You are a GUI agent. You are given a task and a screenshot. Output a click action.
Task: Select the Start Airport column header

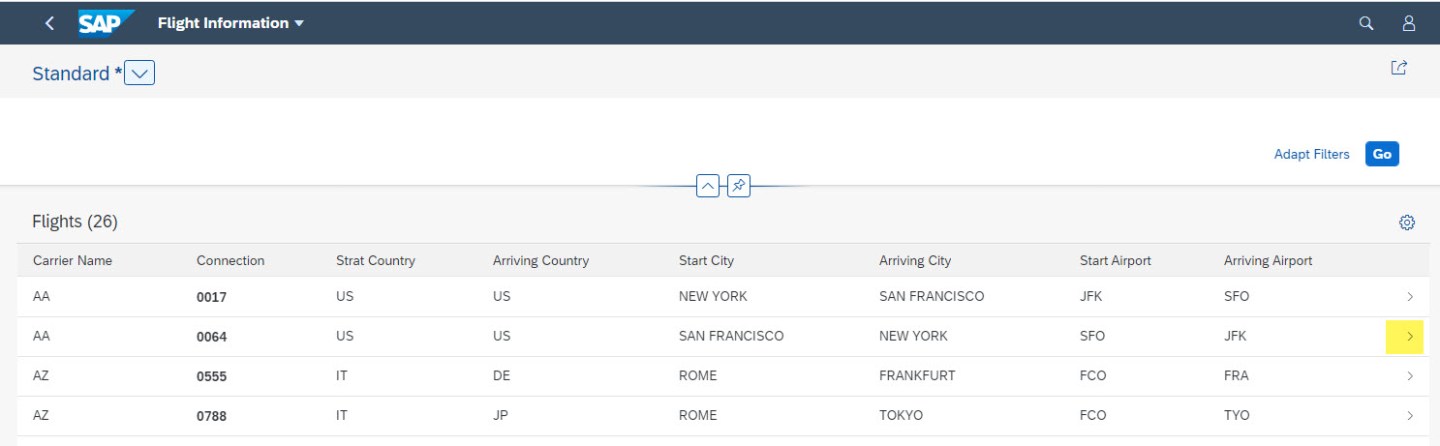[x=1115, y=261]
